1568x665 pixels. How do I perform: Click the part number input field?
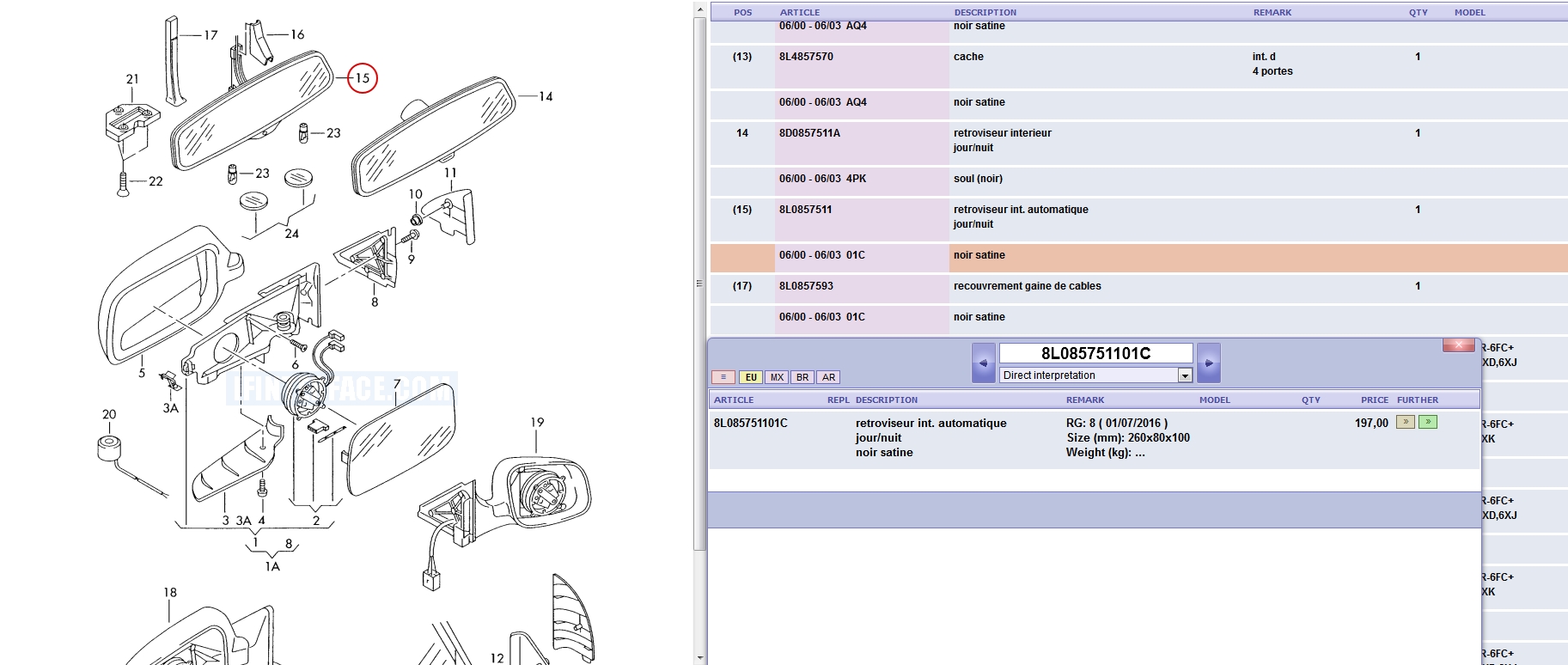tap(1095, 353)
